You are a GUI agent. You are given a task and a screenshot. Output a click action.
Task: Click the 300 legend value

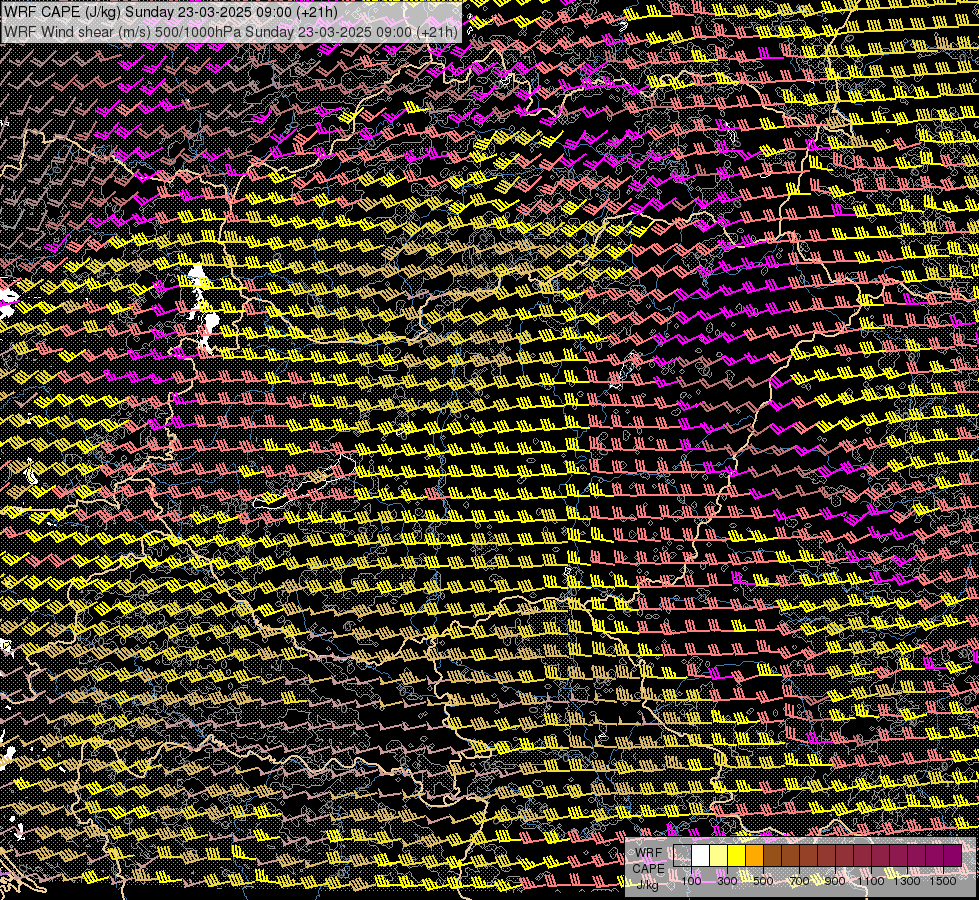727,881
